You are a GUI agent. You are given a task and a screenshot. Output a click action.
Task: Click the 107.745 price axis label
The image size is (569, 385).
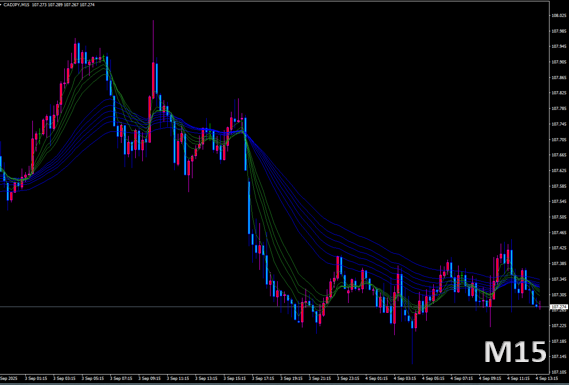click(x=559, y=124)
